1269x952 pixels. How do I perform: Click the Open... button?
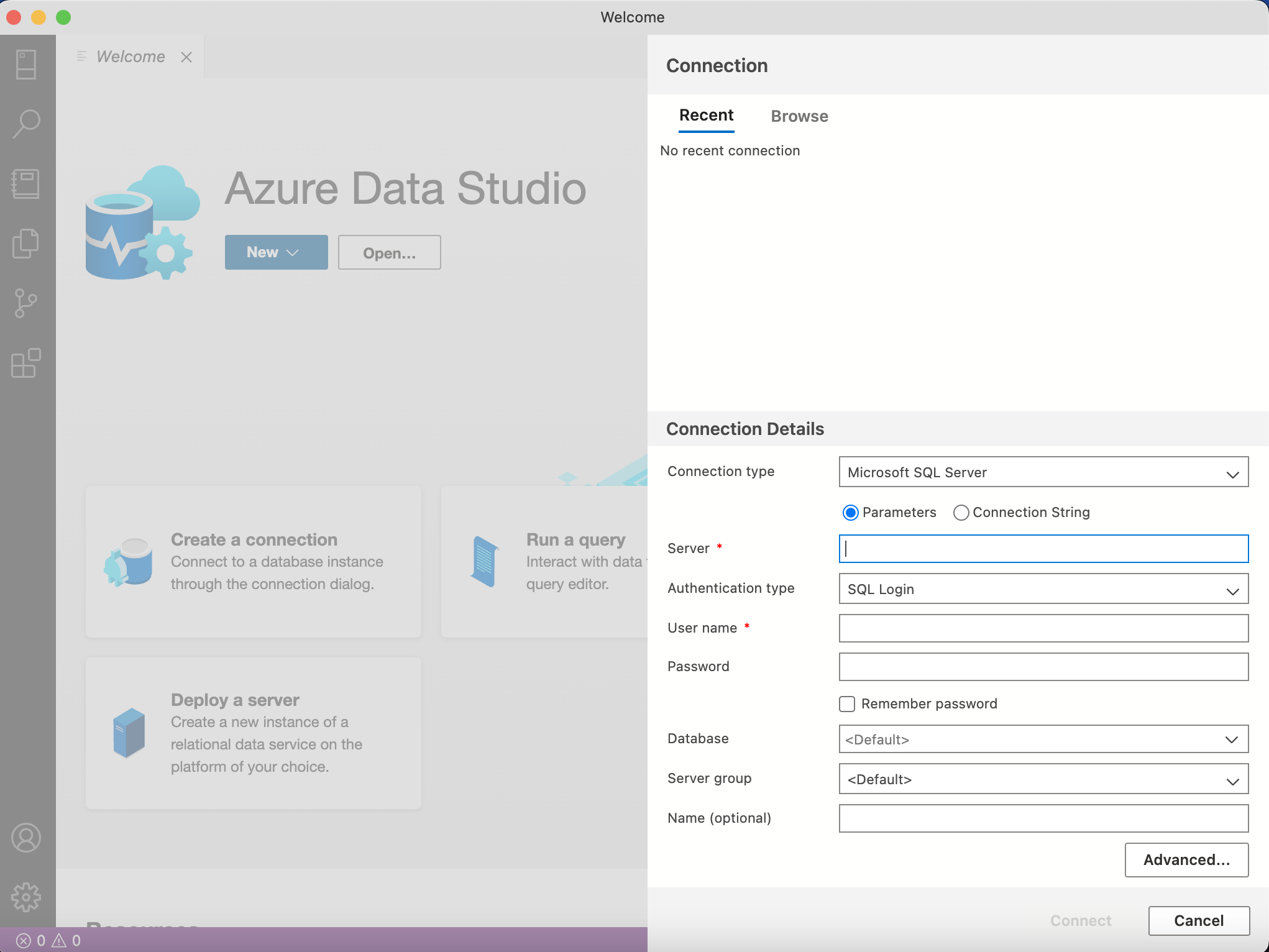[x=390, y=253]
